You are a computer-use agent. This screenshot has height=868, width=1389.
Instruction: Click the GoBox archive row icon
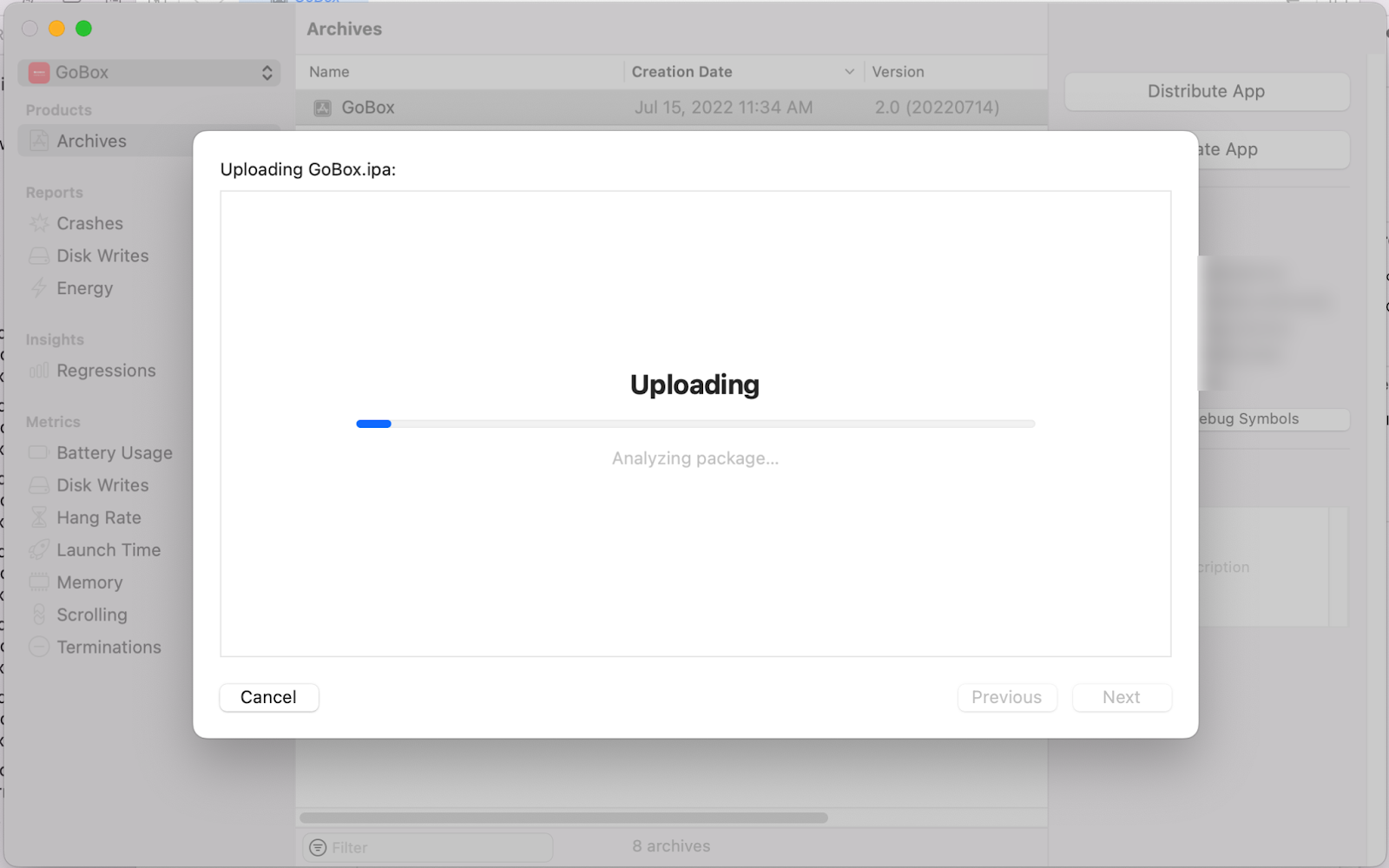pyautogui.click(x=323, y=108)
